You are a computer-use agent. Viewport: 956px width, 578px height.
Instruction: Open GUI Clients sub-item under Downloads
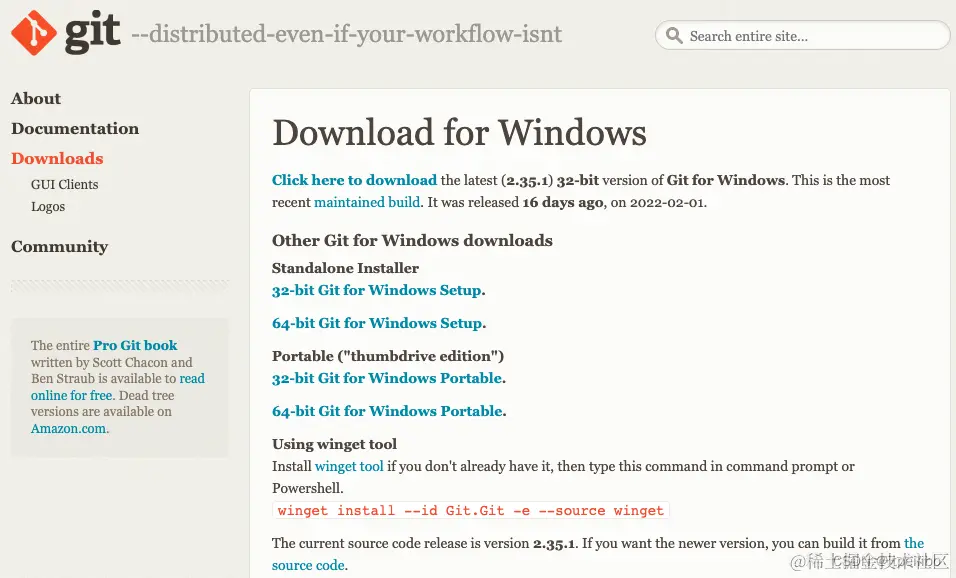pyautogui.click(x=65, y=184)
